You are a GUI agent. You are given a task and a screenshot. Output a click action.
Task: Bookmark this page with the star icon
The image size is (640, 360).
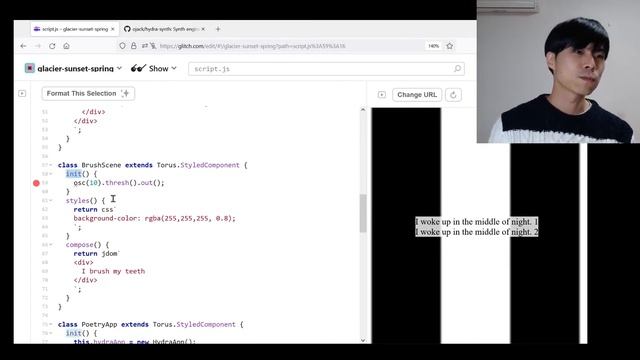(450, 46)
